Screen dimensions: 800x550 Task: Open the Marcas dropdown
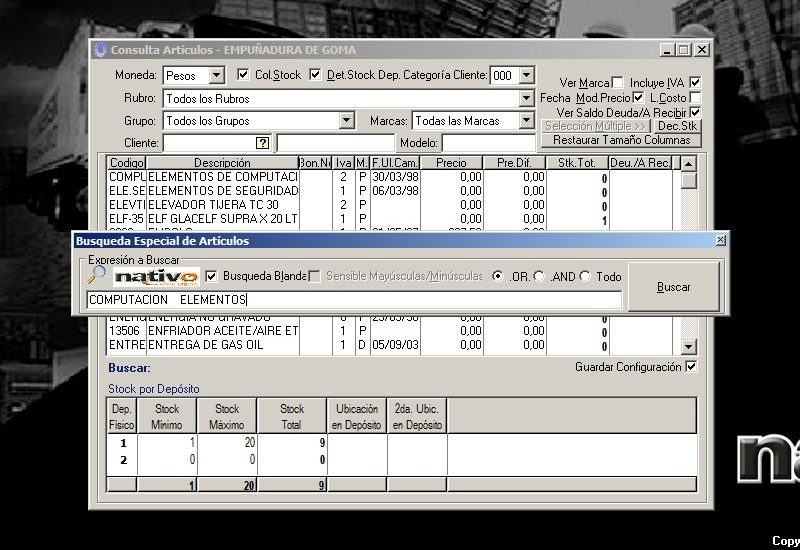click(526, 121)
